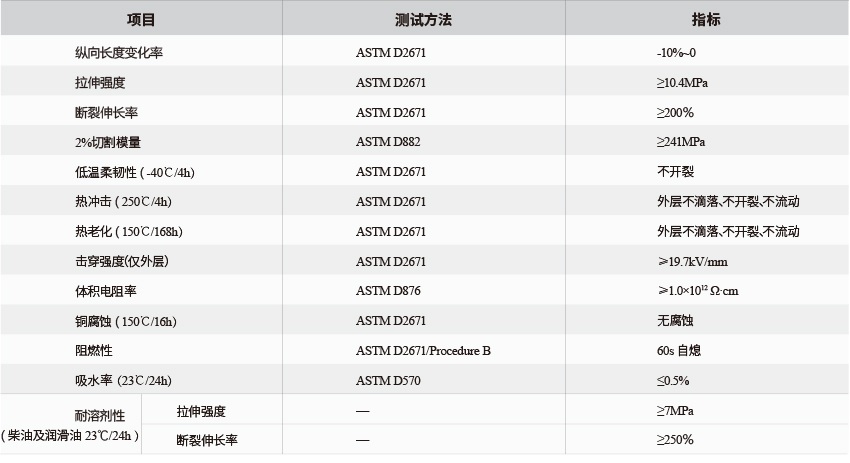Select the 60s 自熄 indicator value

tap(679, 351)
